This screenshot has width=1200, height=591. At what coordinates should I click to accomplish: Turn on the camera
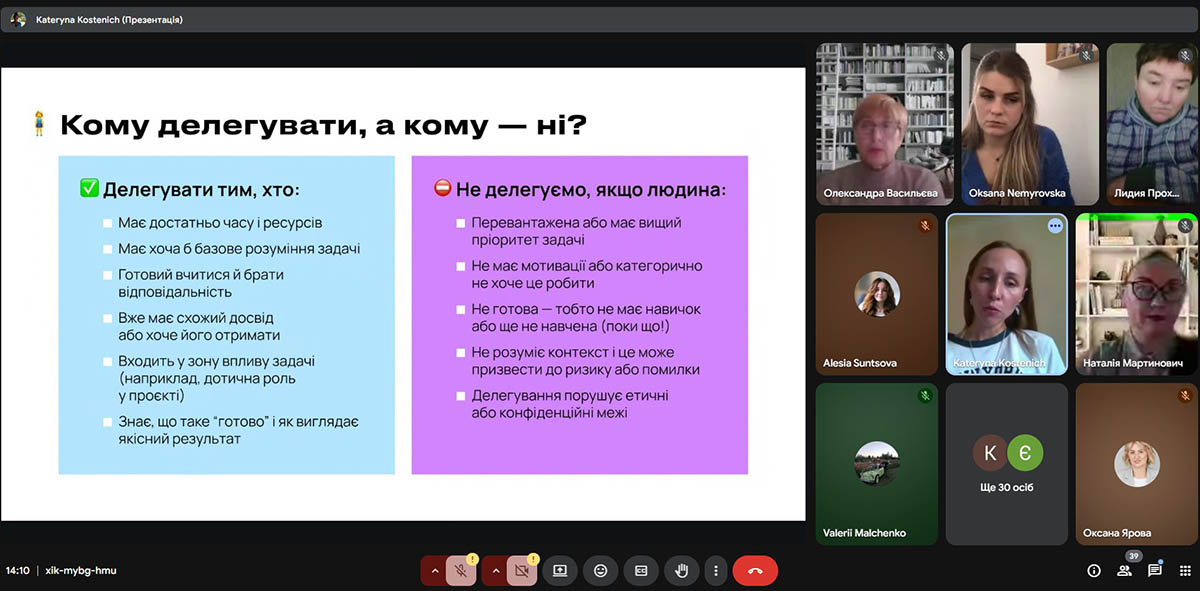pyautogui.click(x=521, y=570)
